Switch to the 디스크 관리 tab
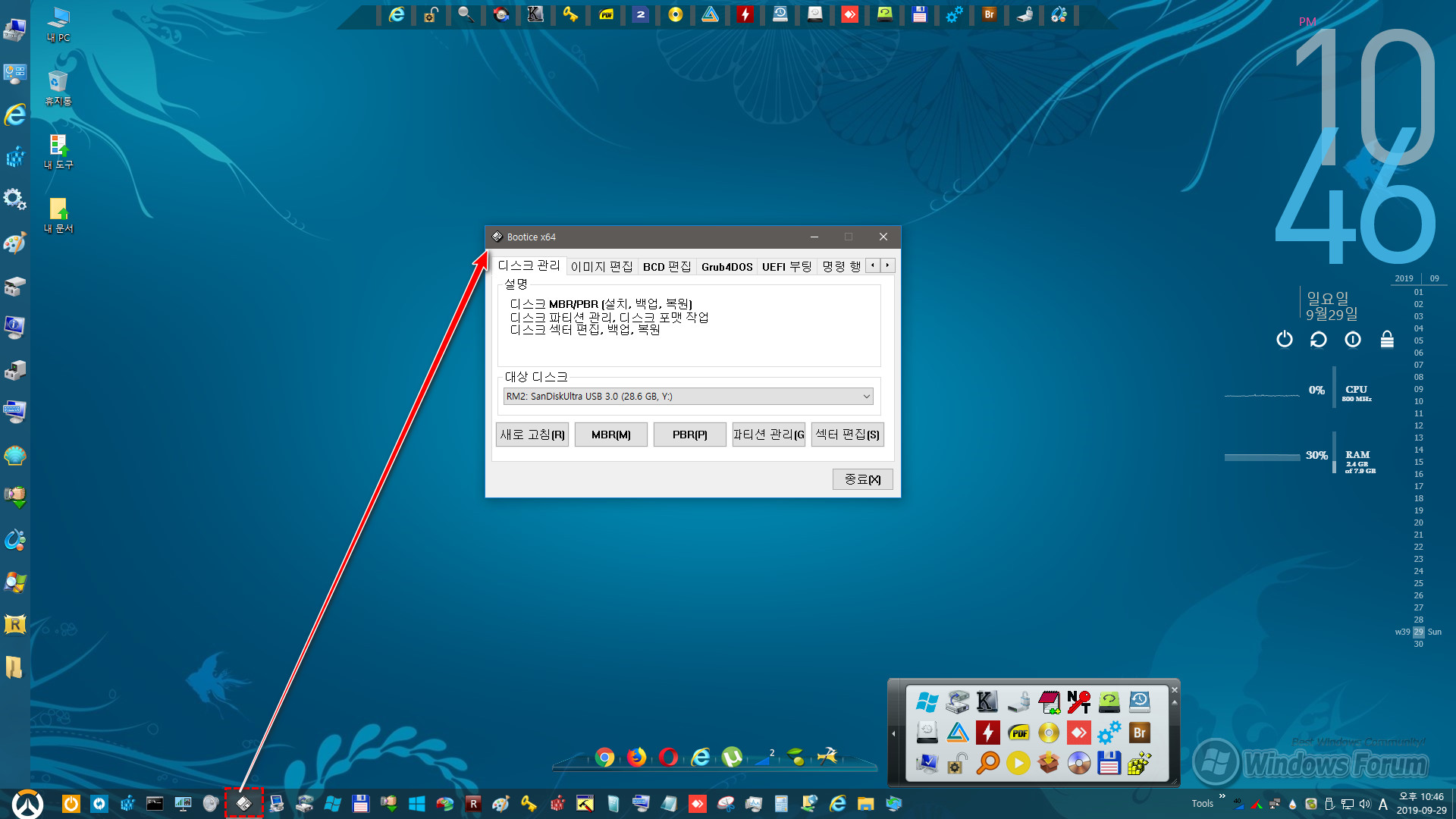1456x819 pixels. 529,265
